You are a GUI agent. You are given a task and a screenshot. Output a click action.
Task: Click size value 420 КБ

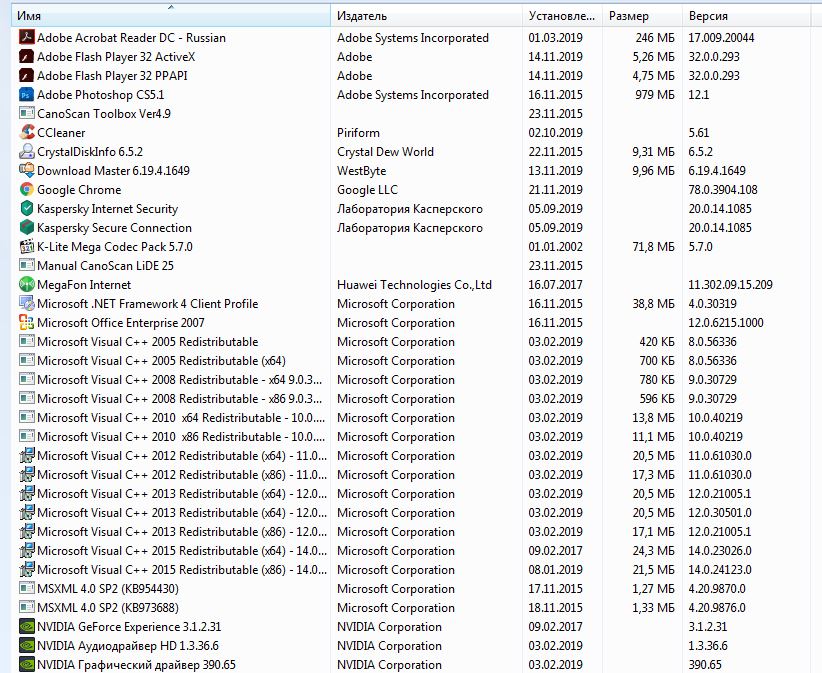point(657,342)
